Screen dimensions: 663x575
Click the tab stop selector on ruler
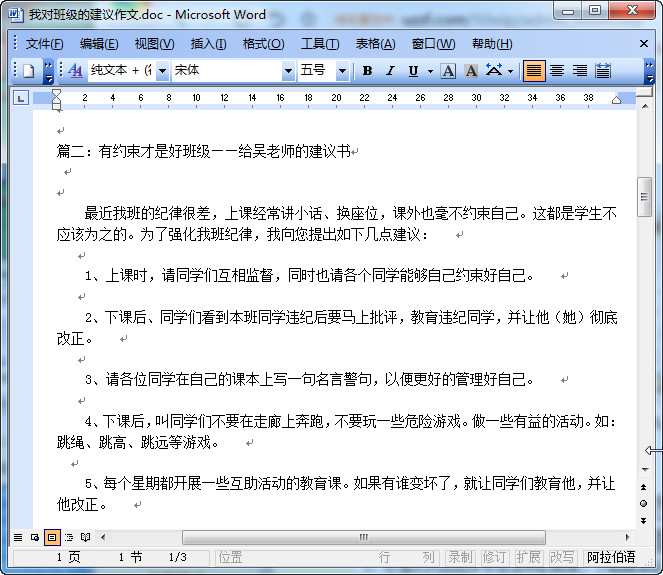point(21,98)
